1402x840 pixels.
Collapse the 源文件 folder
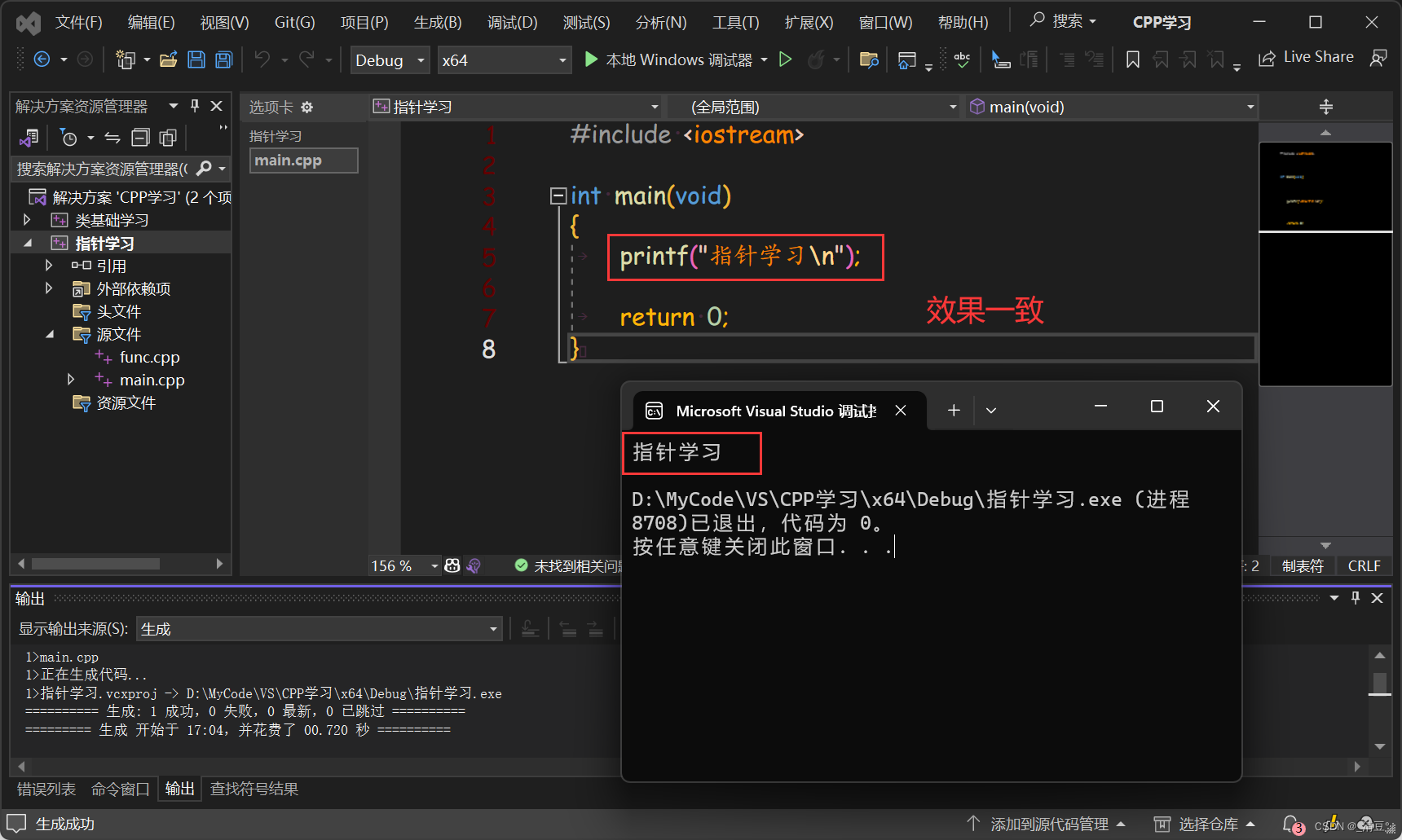point(50,334)
